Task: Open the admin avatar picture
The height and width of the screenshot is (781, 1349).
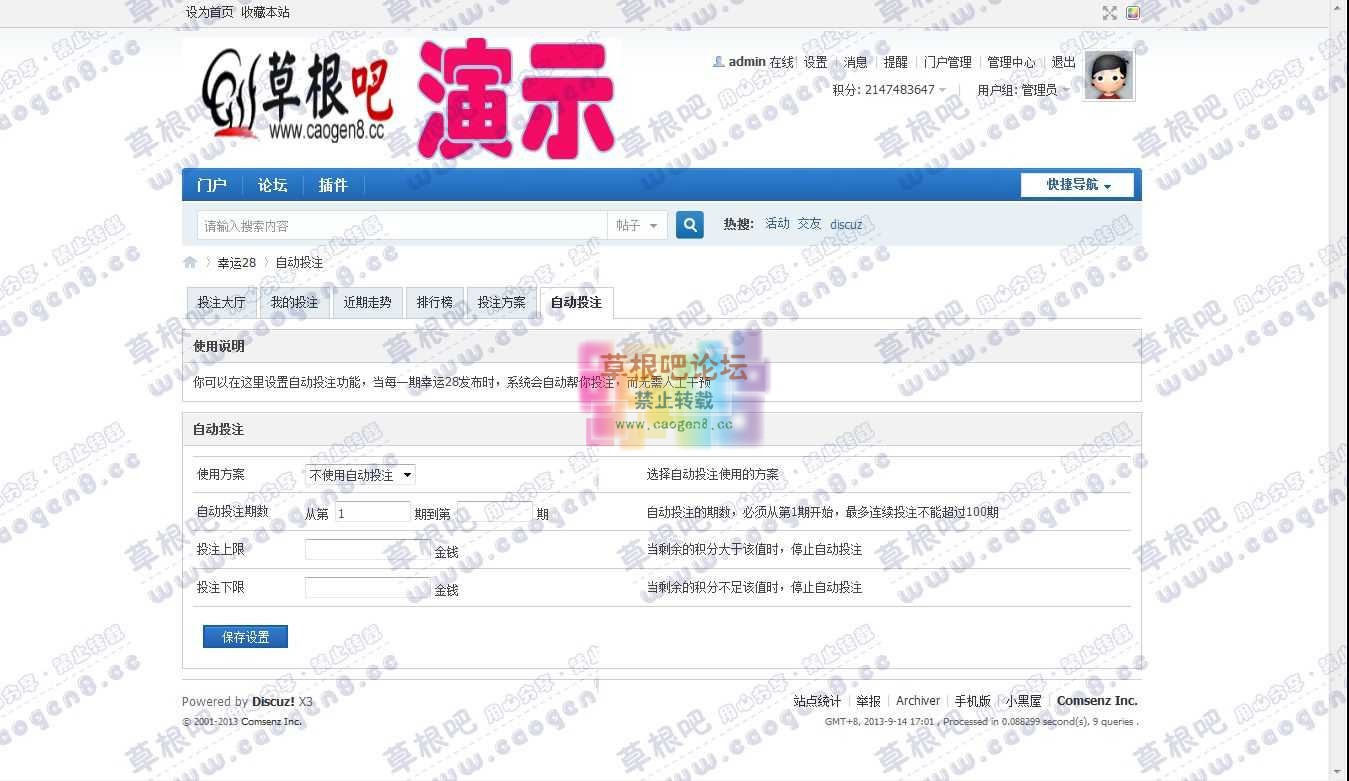Action: coord(1108,74)
